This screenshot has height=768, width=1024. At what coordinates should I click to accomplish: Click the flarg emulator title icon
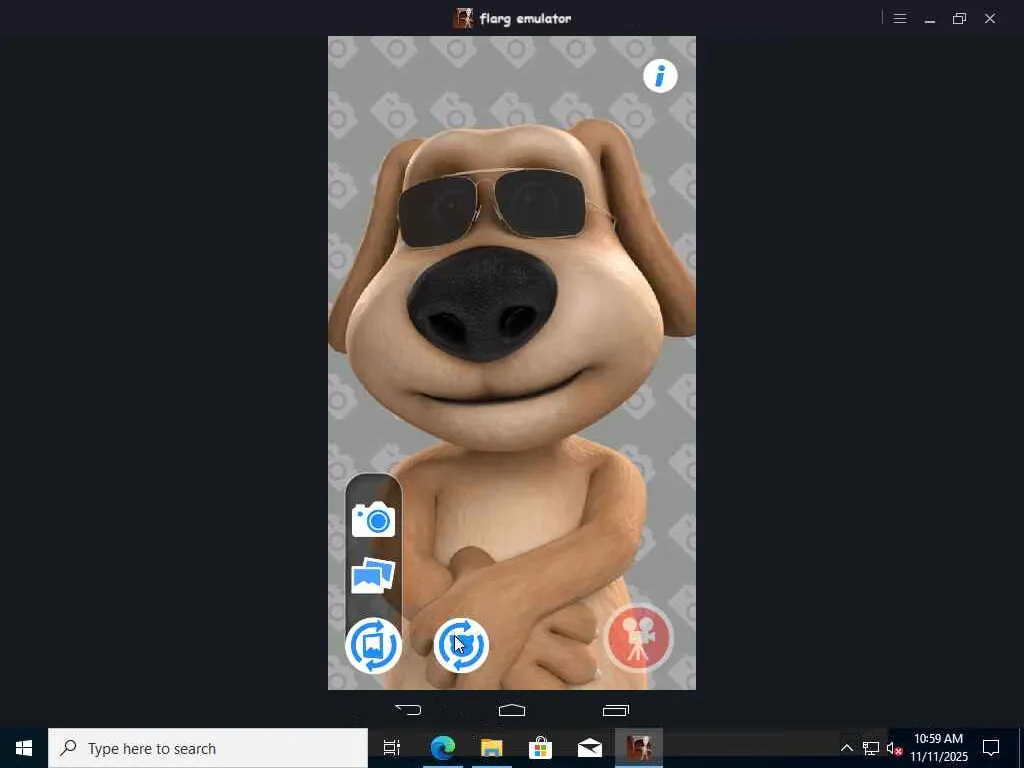pyautogui.click(x=463, y=18)
